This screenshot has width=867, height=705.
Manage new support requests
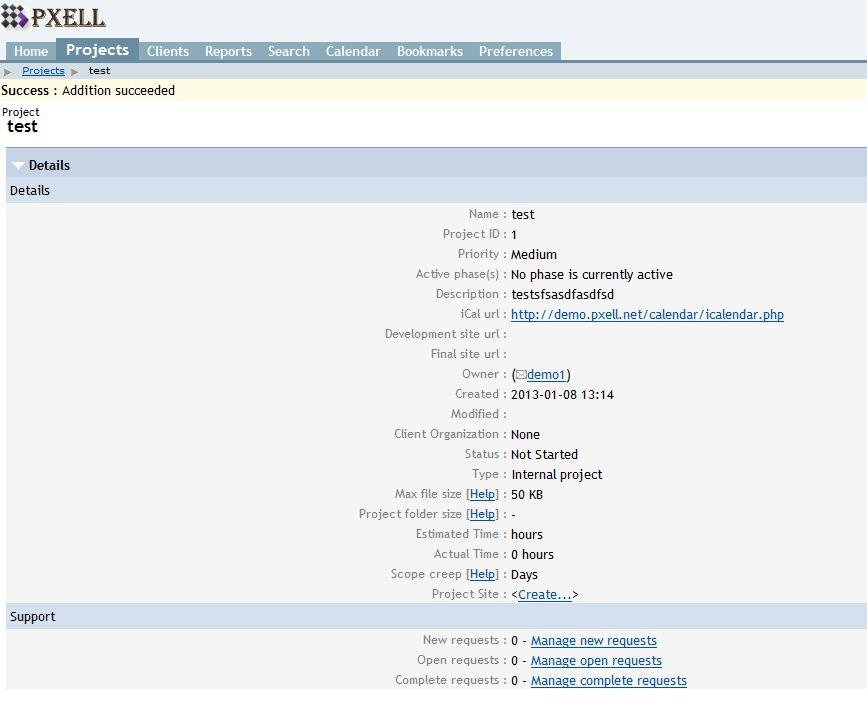[x=593, y=640]
